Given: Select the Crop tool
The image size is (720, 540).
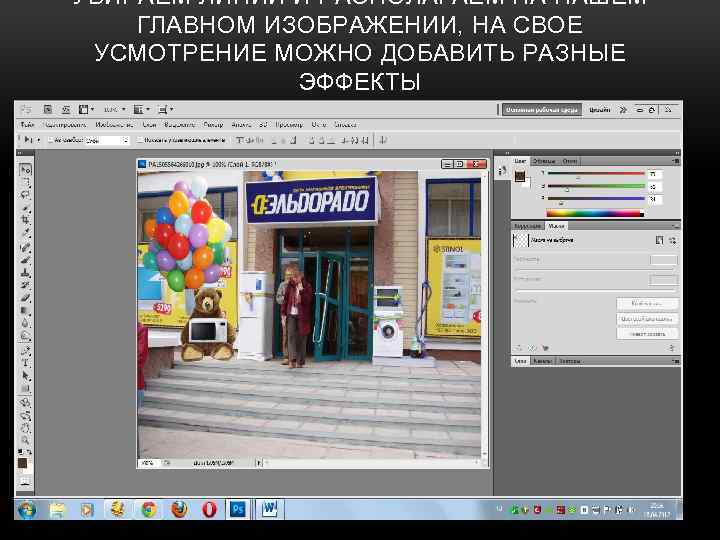Looking at the screenshot, I should click(x=25, y=220).
